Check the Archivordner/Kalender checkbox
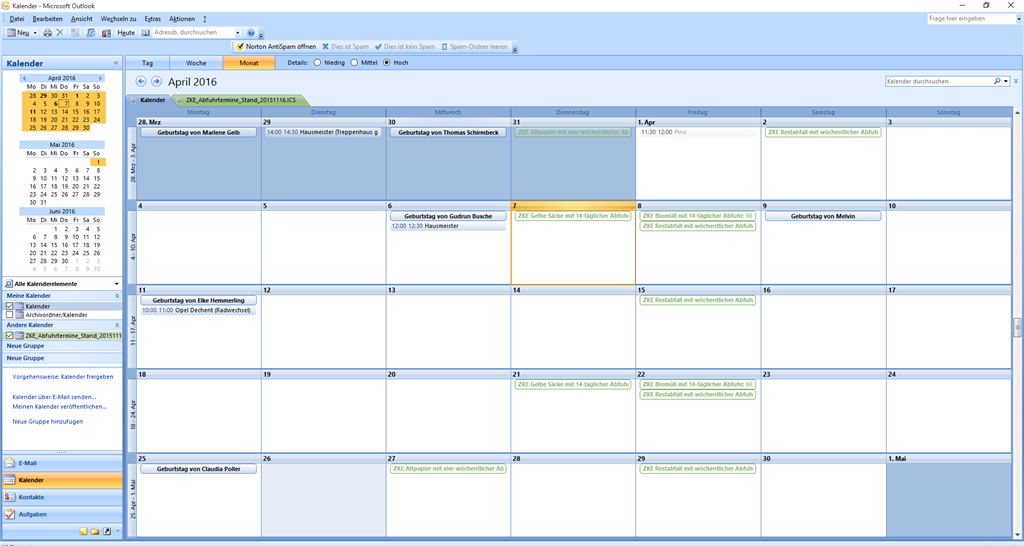1024x546 pixels. pos(10,315)
